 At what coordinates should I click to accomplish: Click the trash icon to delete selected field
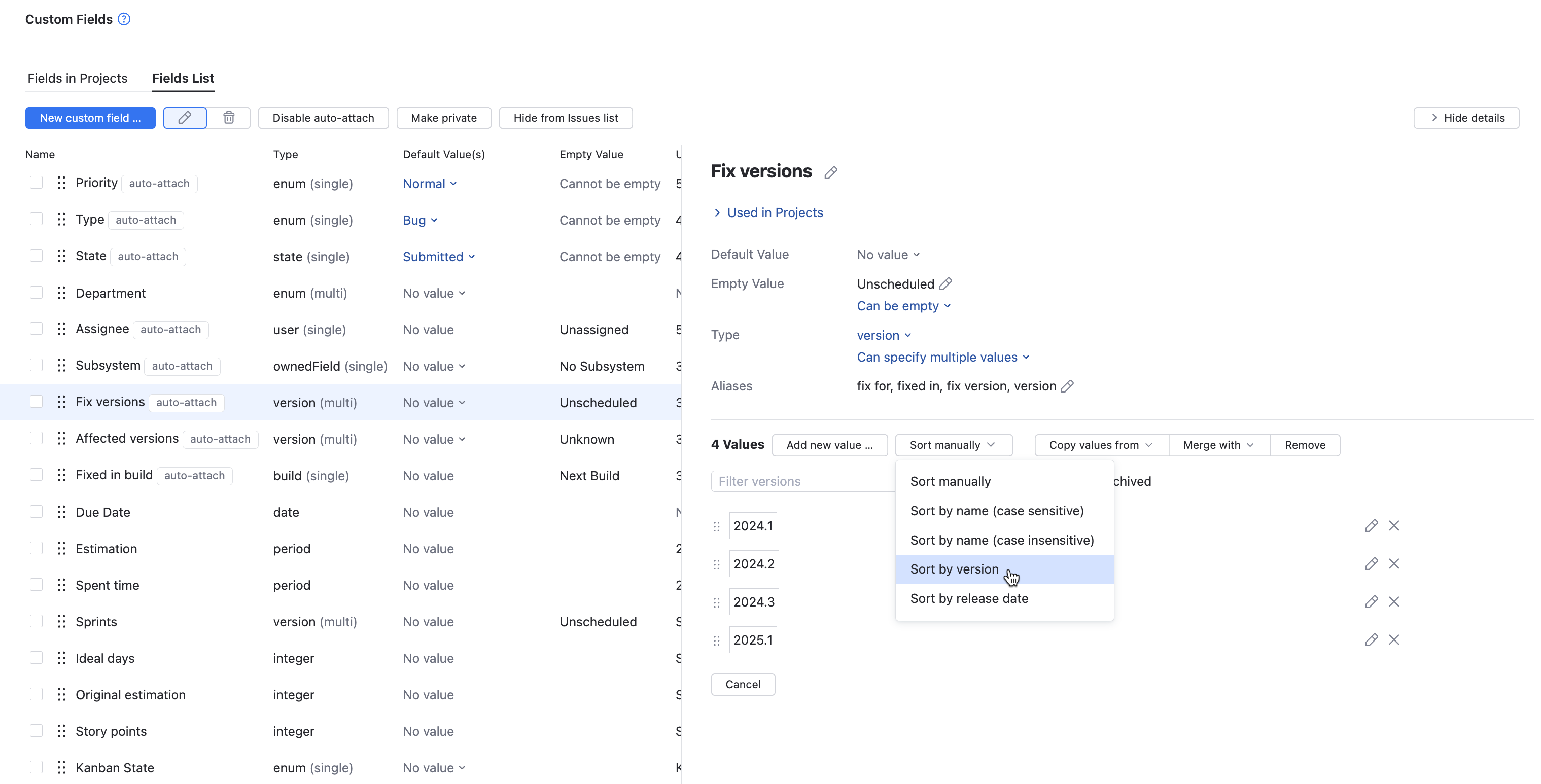(x=229, y=118)
